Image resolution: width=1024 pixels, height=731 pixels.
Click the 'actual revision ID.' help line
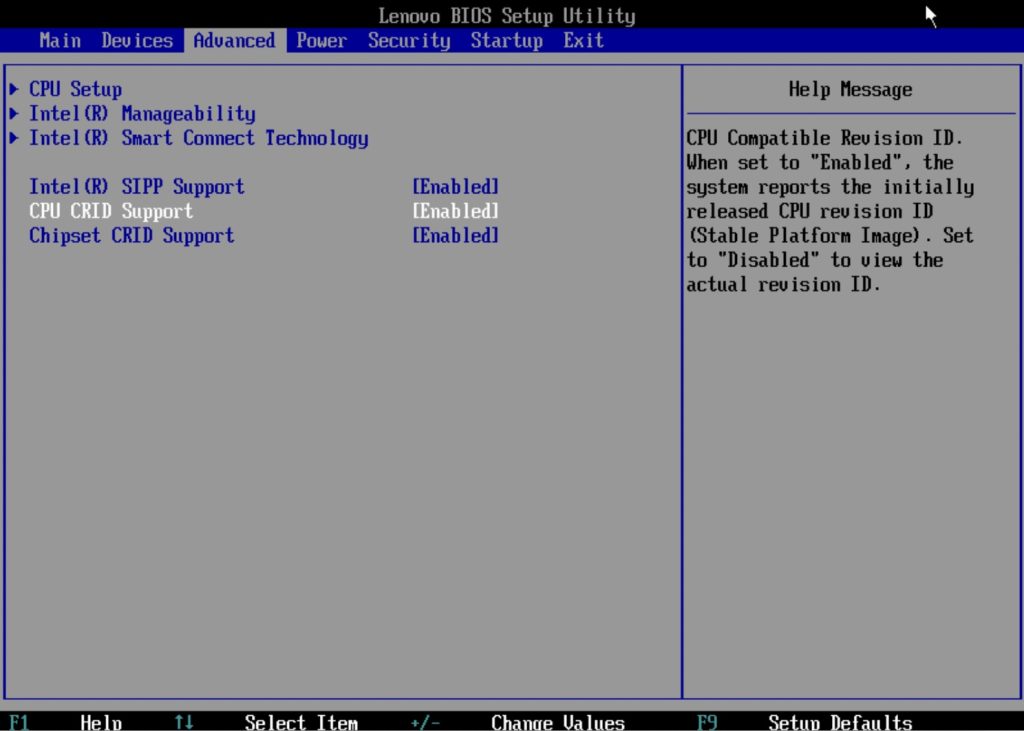coord(783,284)
